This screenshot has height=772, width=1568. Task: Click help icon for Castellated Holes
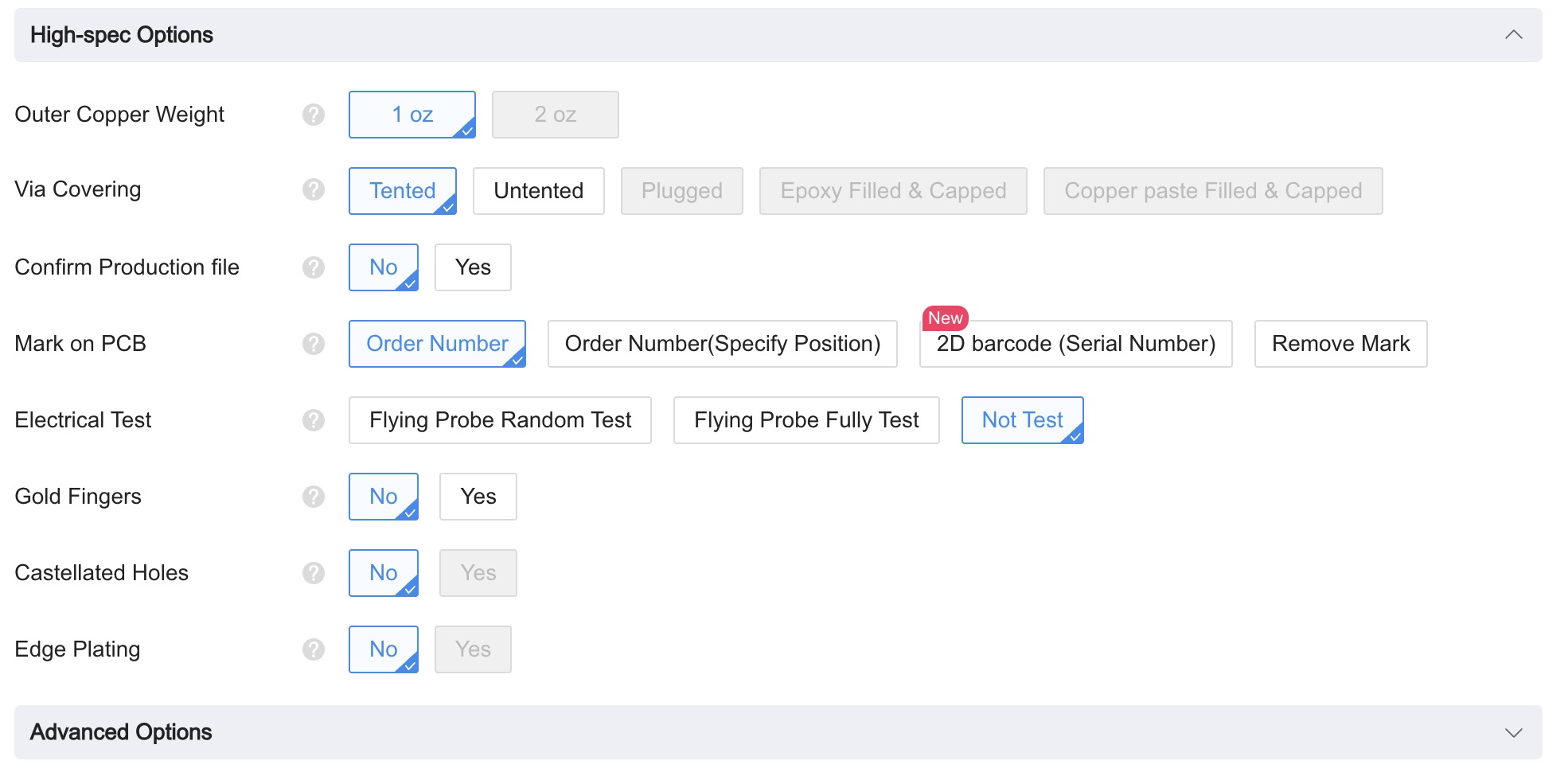pos(314,573)
